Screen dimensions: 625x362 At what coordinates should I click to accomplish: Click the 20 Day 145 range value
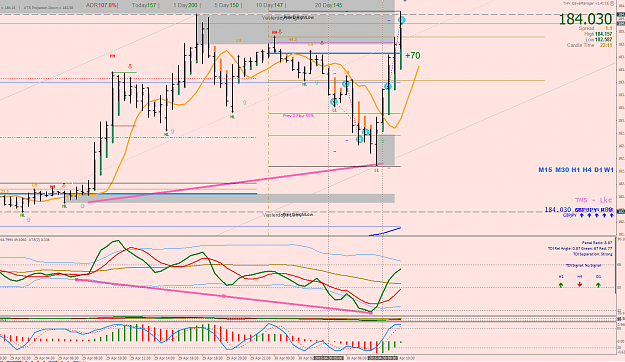pos(329,5)
